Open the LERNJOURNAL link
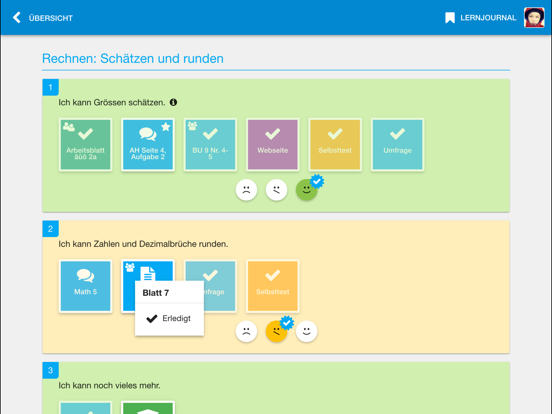The image size is (552, 414). pyautogui.click(x=488, y=18)
